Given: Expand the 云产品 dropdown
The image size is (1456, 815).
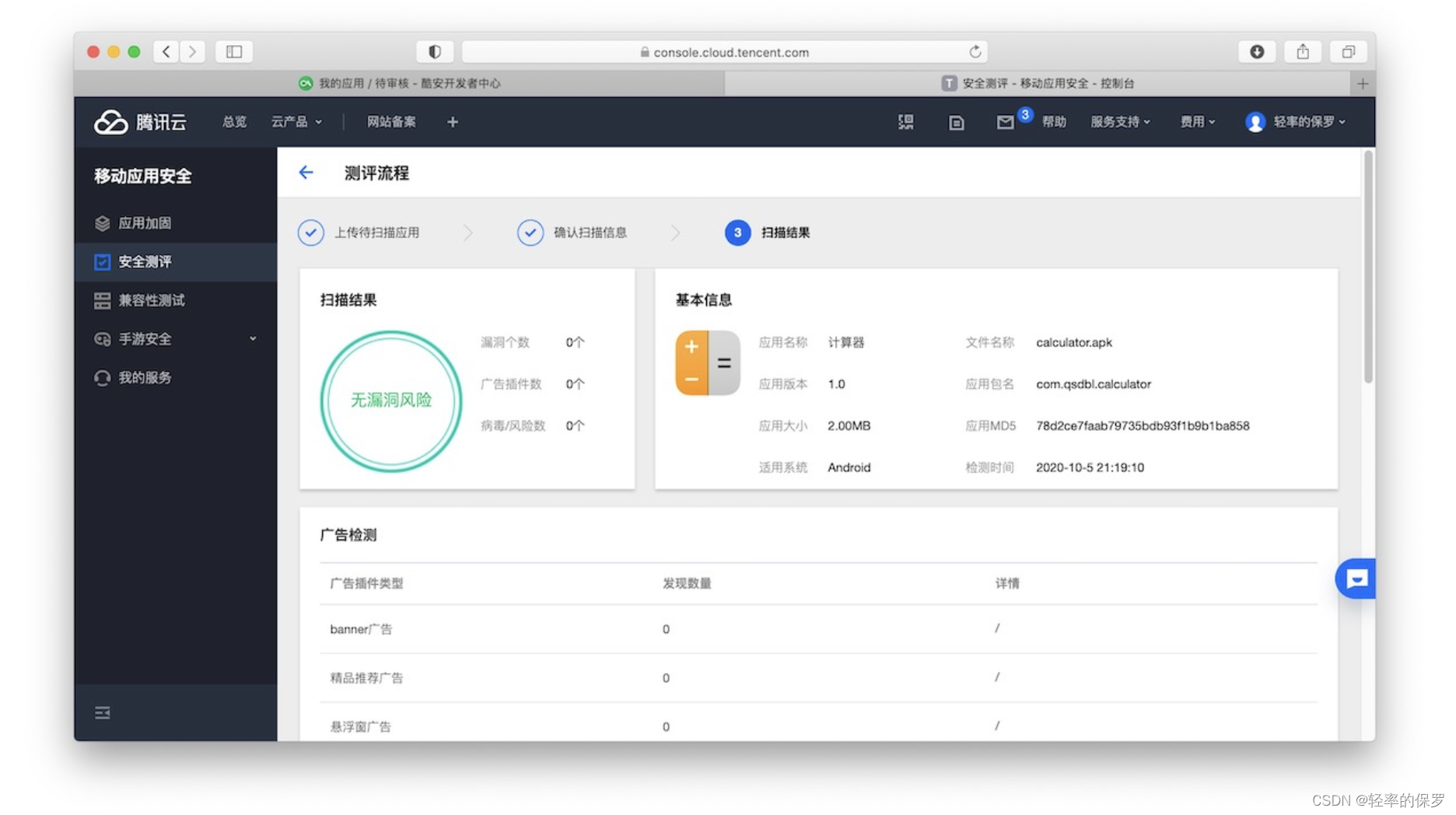Looking at the screenshot, I should 296,122.
